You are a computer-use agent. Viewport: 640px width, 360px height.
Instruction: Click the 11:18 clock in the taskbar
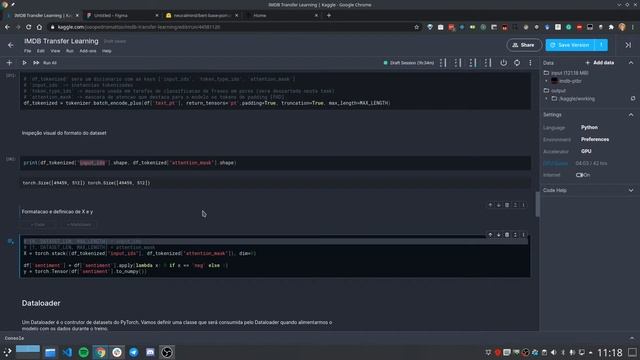pyautogui.click(x=610, y=352)
